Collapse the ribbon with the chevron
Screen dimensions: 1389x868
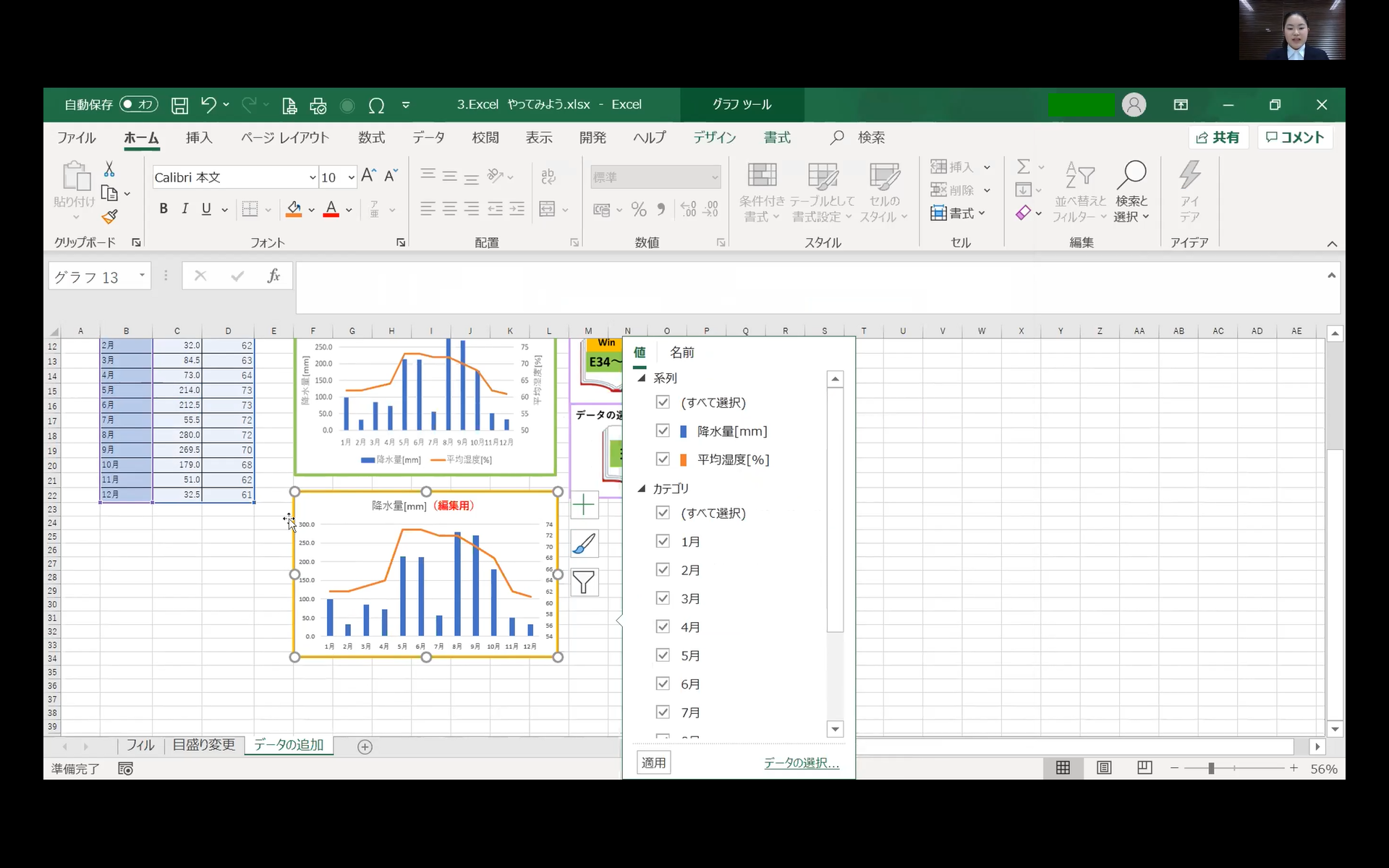pyautogui.click(x=1332, y=244)
